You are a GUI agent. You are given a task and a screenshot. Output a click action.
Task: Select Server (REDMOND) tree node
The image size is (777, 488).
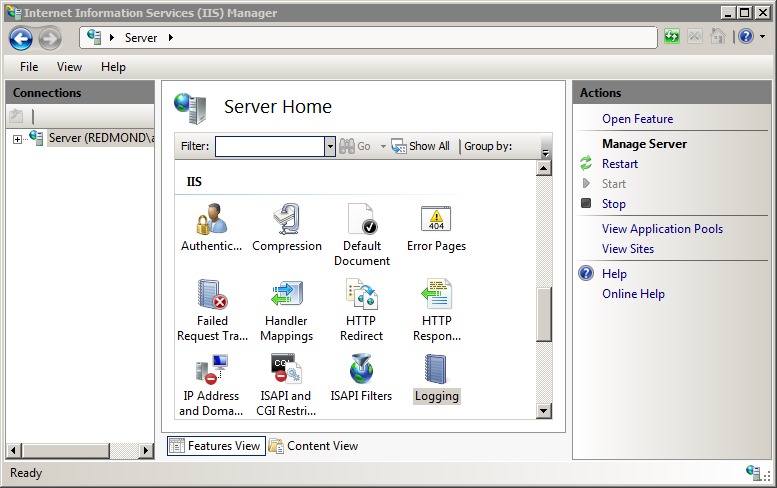pos(102,138)
